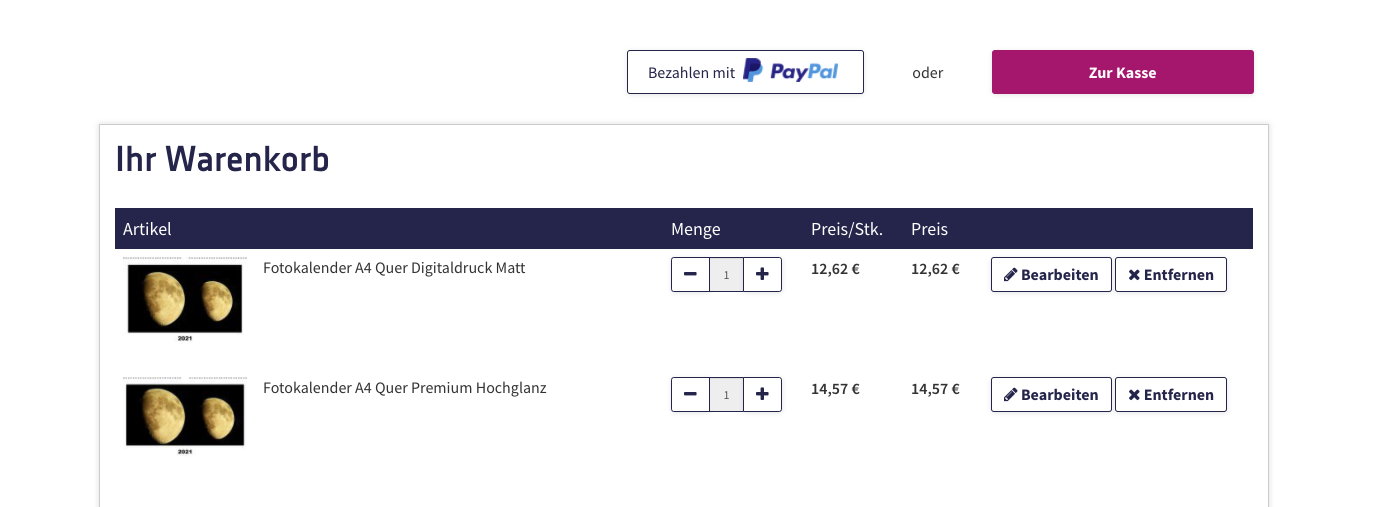Image resolution: width=1380 pixels, height=507 pixels.
Task: Edit the Premium Hochglanz calendar via Bearbeiten
Action: pos(1051,395)
